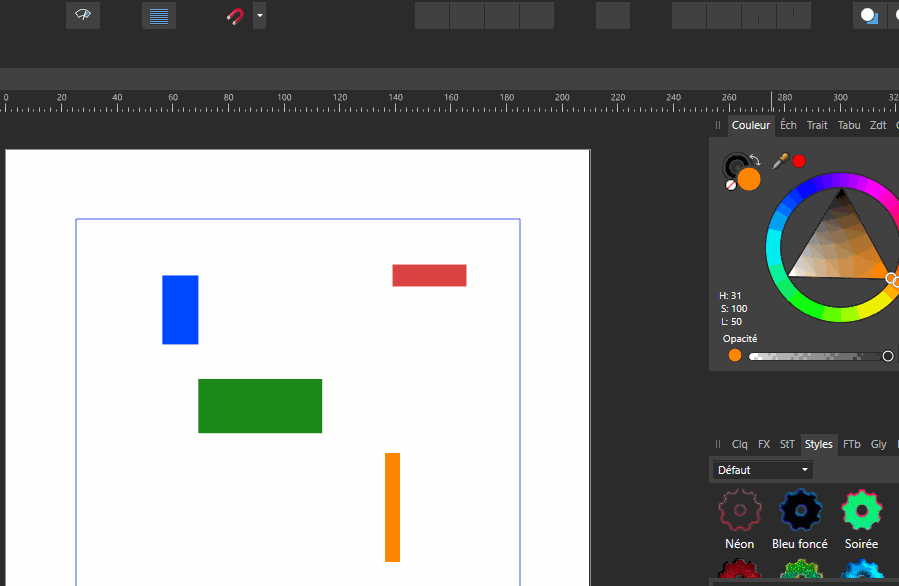Viewport: 899px width, 586px height.
Task: Swap fill and stroke colors arrows
Action: tap(755, 160)
